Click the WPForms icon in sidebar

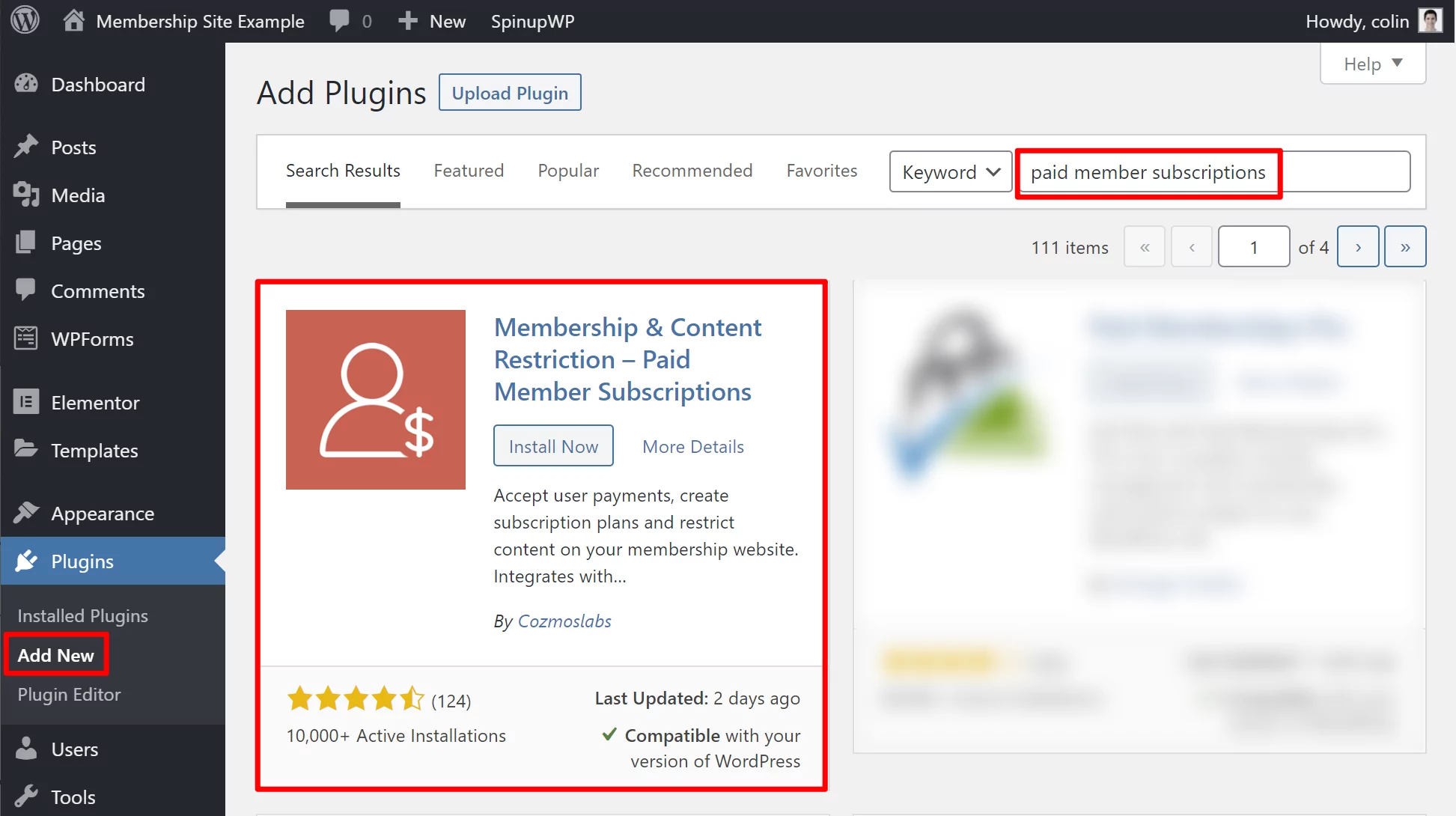pos(26,338)
